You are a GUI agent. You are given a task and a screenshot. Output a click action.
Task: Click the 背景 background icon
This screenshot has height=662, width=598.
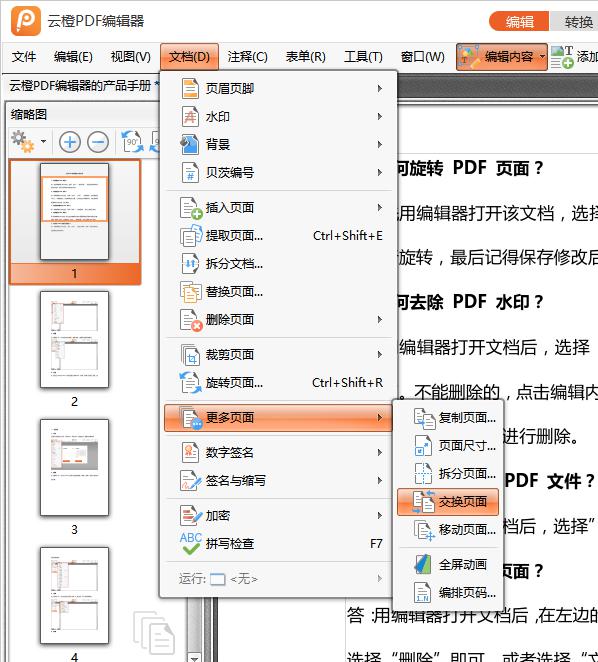coord(189,144)
